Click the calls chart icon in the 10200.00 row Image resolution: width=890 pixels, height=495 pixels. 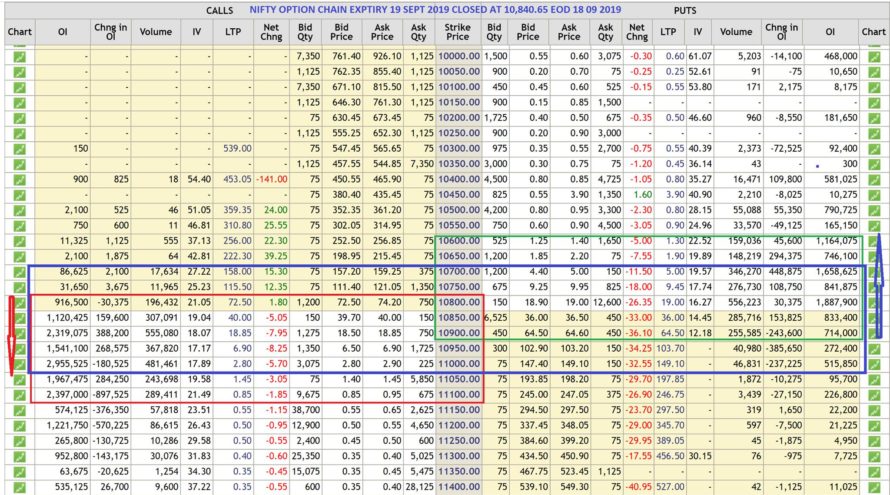pyautogui.click(x=19, y=118)
